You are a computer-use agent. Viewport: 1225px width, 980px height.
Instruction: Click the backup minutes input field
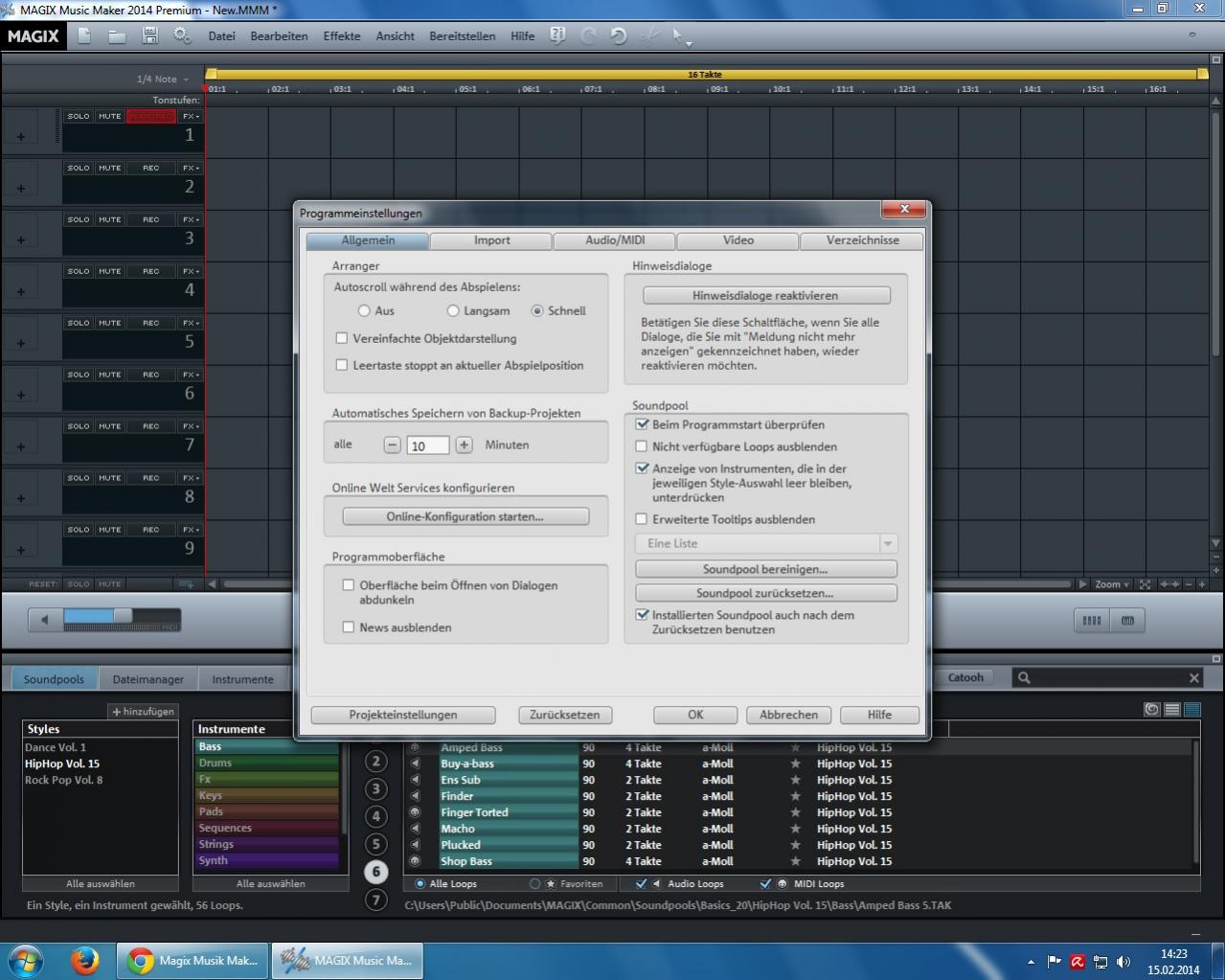428,445
